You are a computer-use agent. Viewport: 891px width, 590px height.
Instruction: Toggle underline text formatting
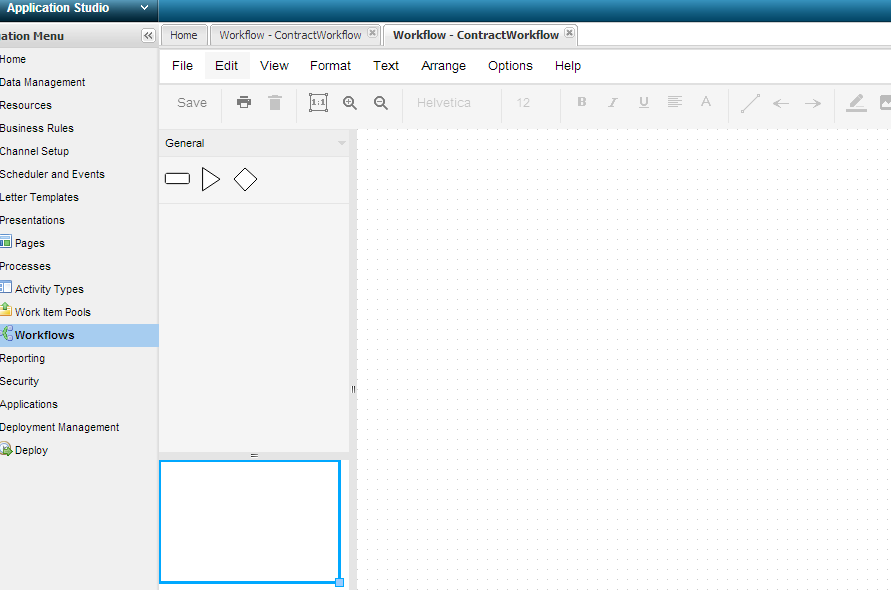pyautogui.click(x=644, y=102)
